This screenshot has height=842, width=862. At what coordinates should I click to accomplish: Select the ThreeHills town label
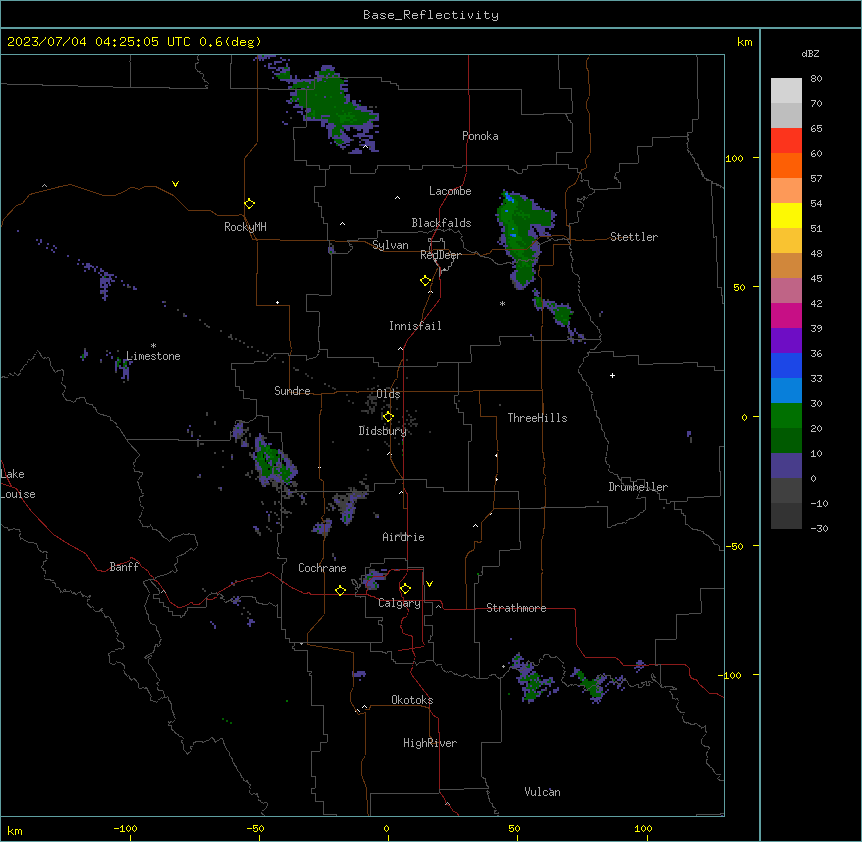pyautogui.click(x=537, y=418)
